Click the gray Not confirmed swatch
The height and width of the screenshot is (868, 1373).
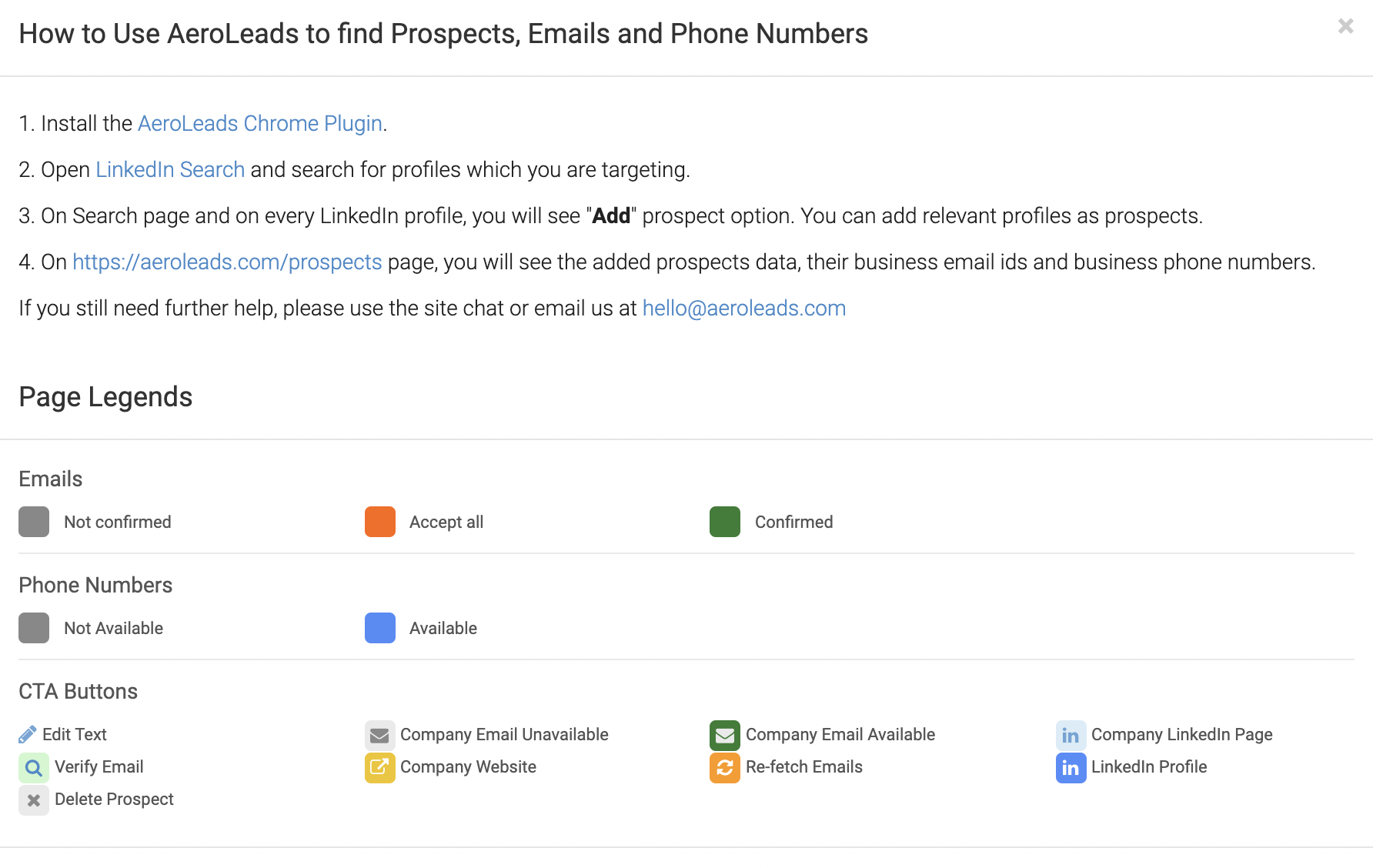(x=34, y=522)
